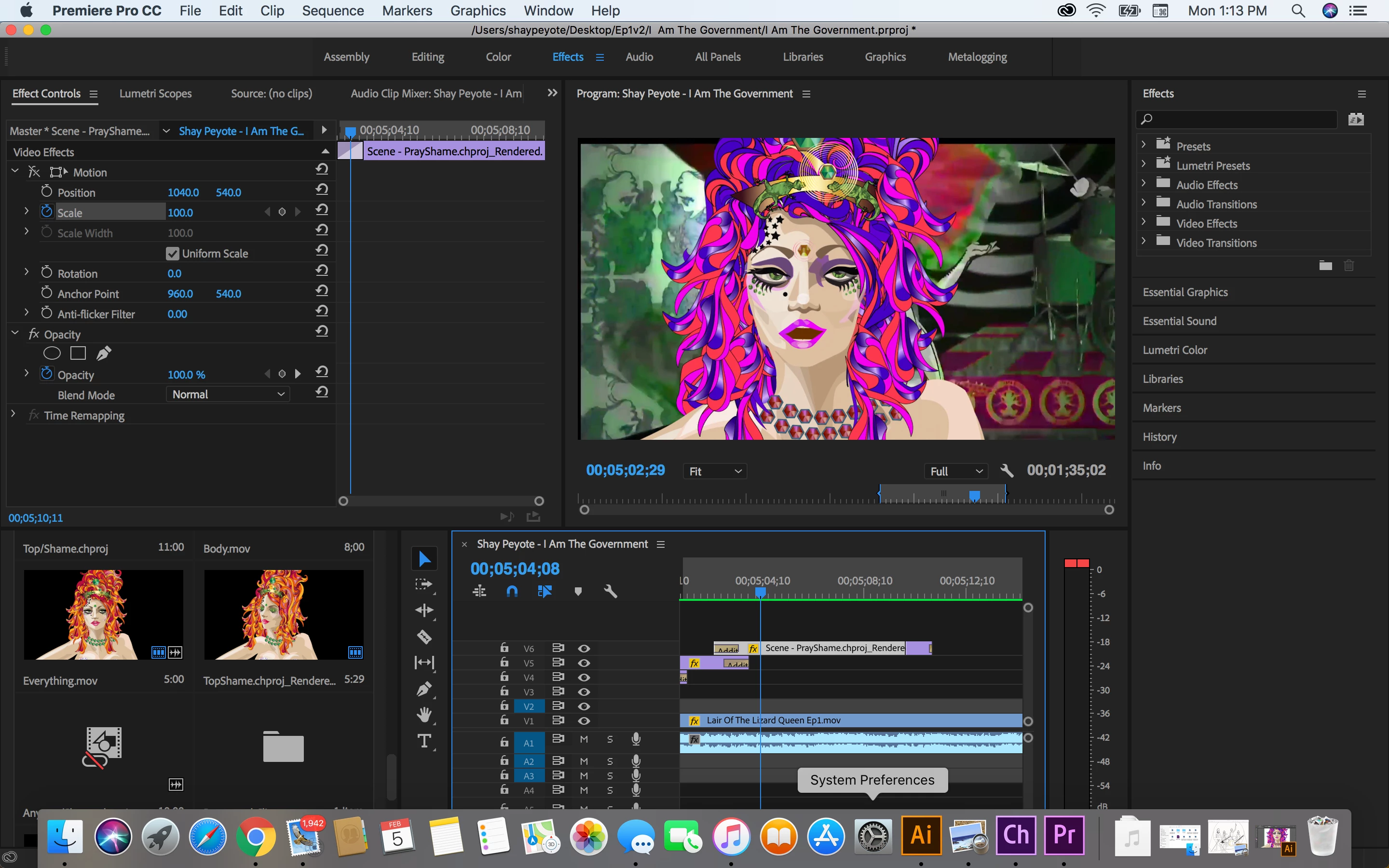The image size is (1389, 868).
Task: Create ellipse mask for Opacity
Action: tap(52, 353)
